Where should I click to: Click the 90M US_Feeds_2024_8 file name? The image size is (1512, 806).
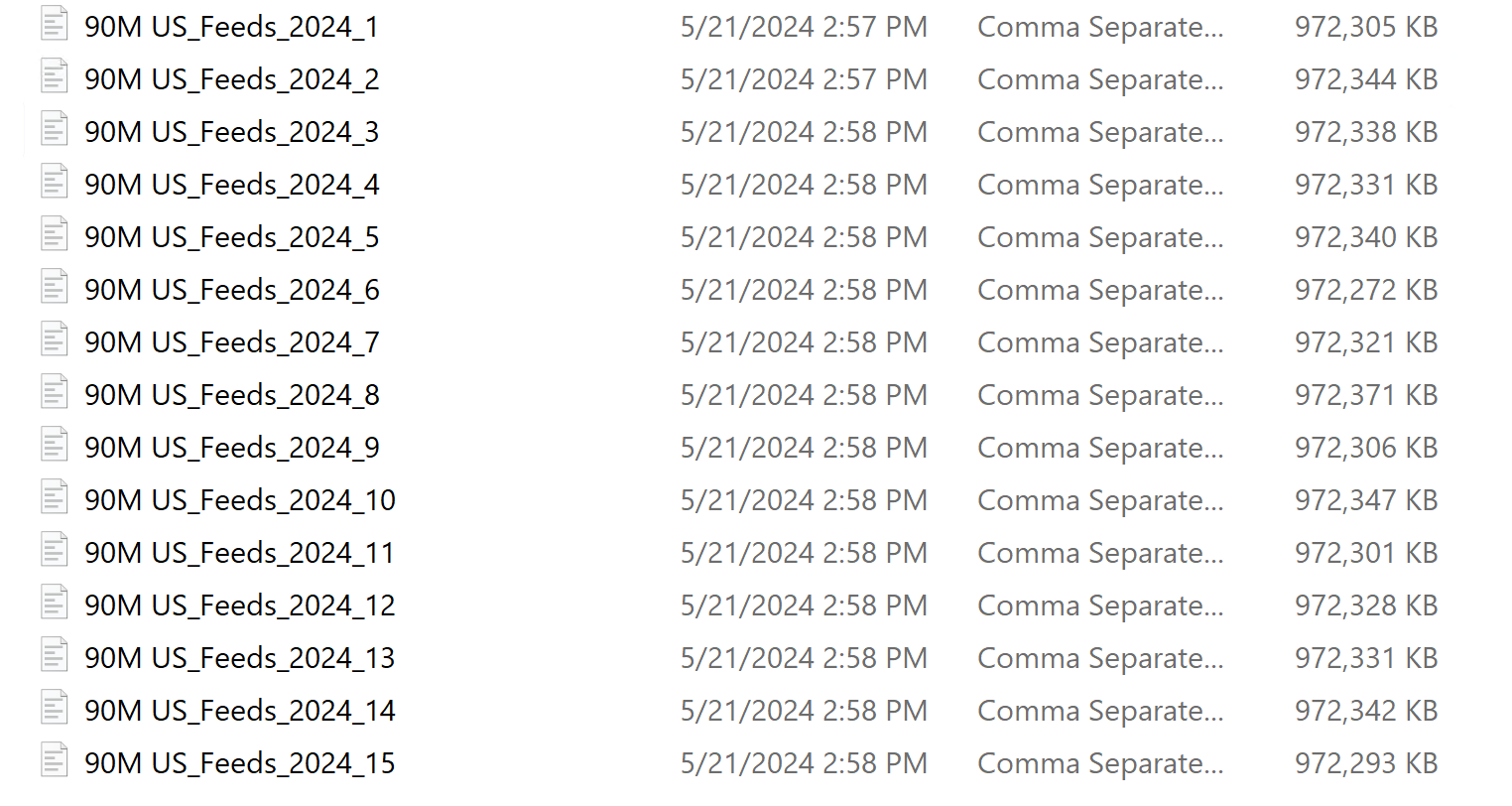[232, 395]
